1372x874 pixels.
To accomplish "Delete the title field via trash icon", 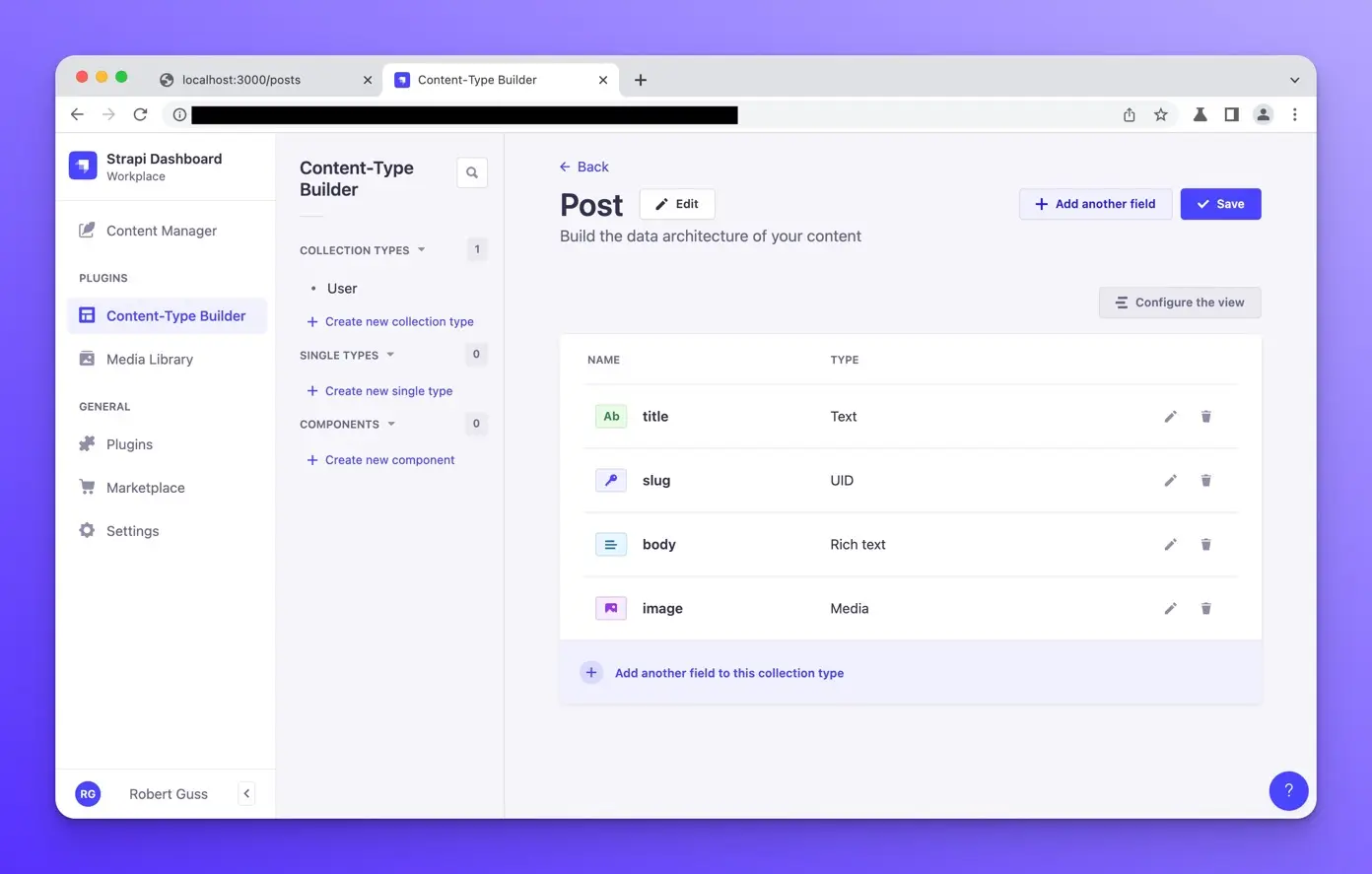I will (x=1205, y=417).
